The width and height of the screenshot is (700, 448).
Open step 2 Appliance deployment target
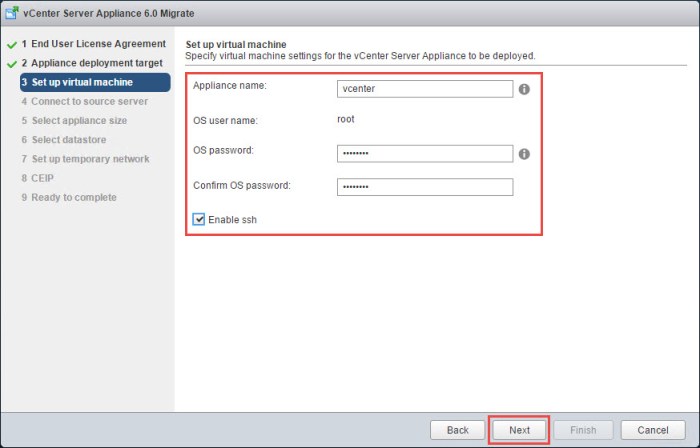pyautogui.click(x=96, y=63)
